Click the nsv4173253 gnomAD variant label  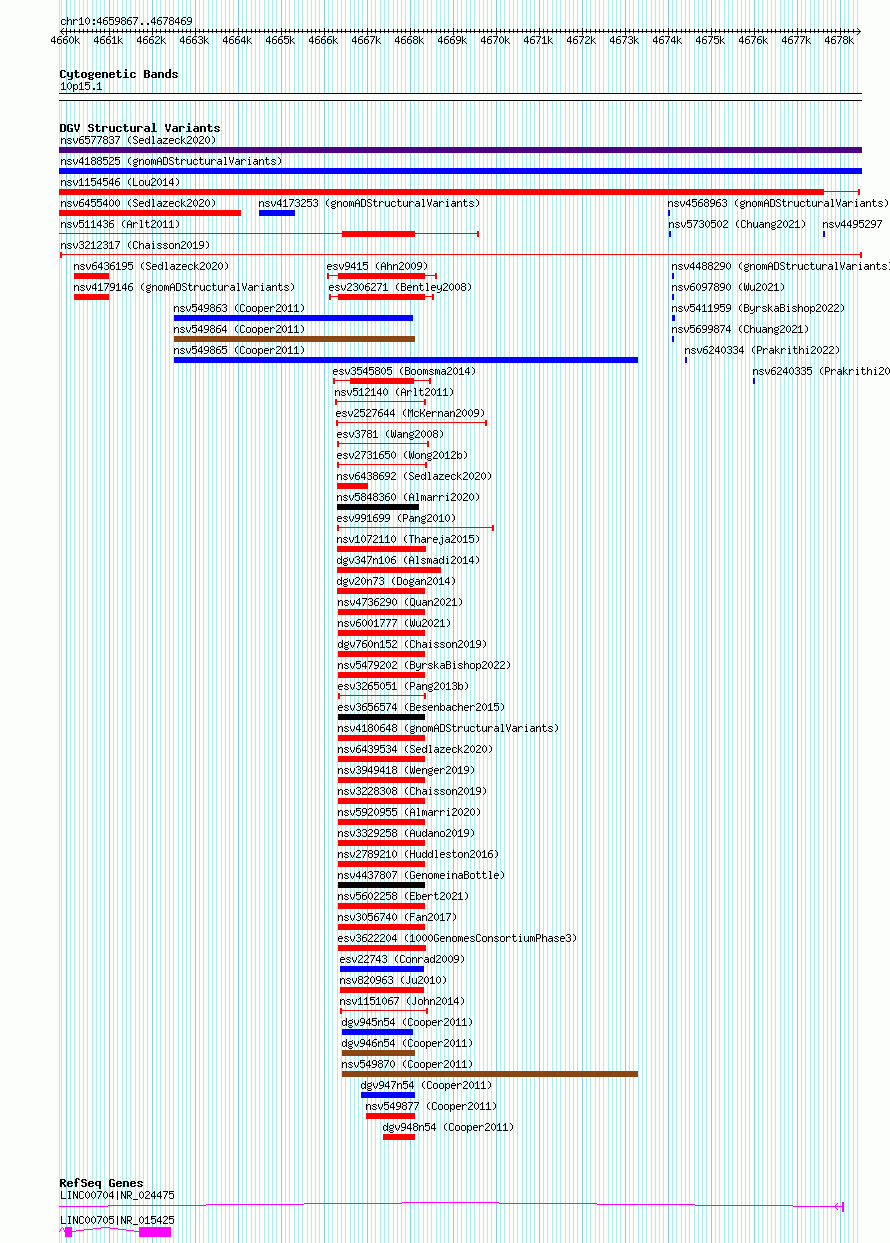pos(369,203)
